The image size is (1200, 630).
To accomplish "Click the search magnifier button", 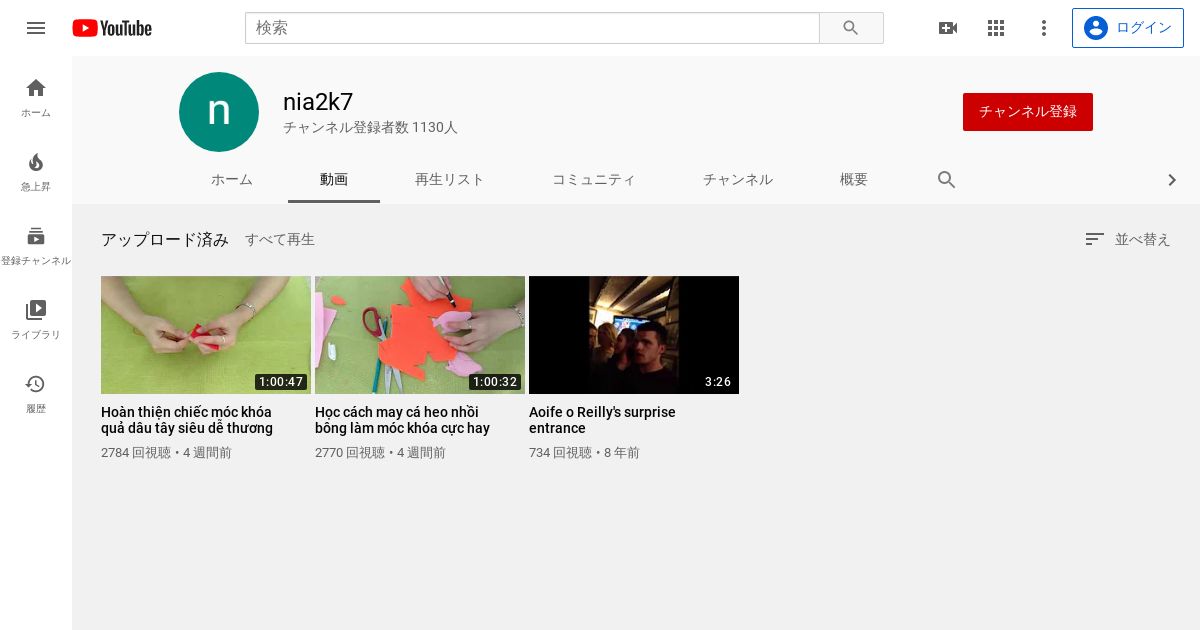I will pyautogui.click(x=851, y=28).
